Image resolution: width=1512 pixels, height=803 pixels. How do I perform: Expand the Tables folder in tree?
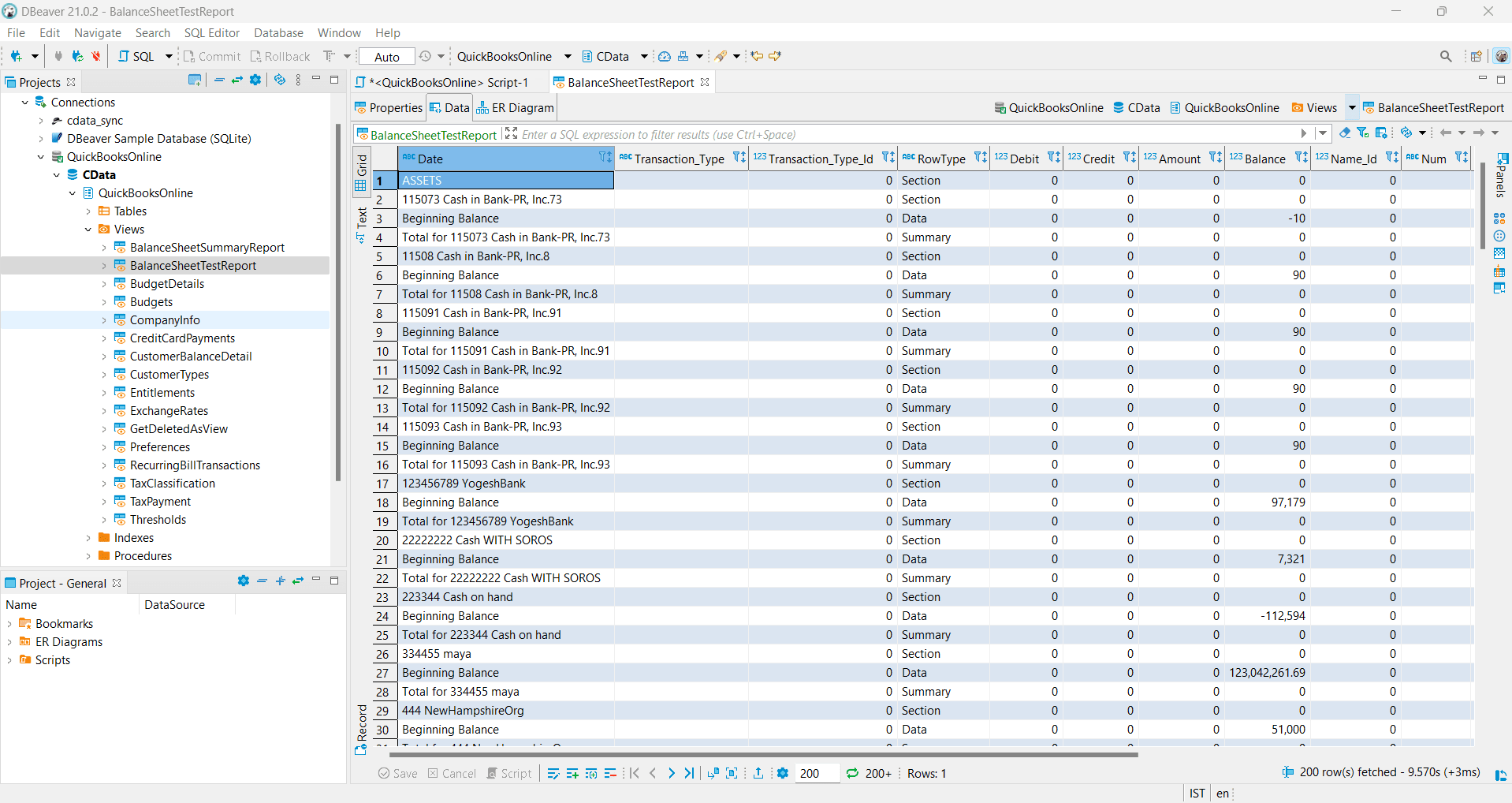point(88,211)
